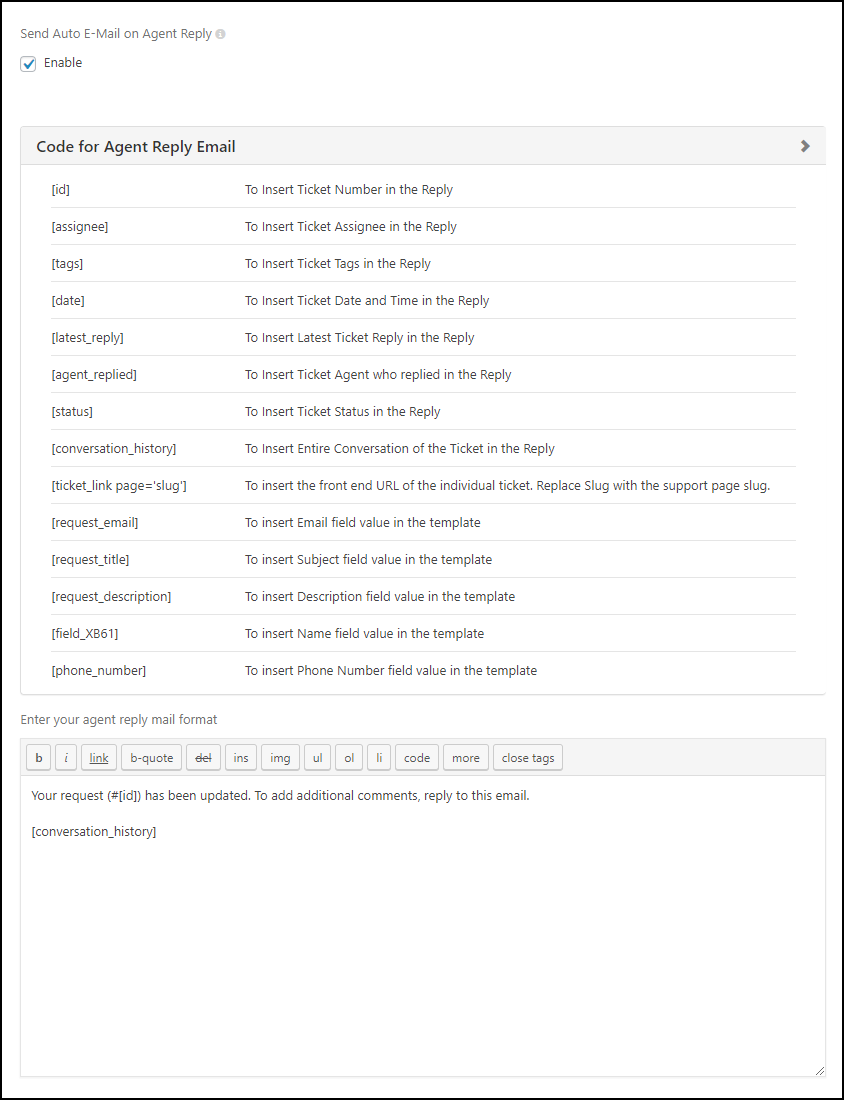Click the Code for Agent Reply Email header

[x=136, y=147]
